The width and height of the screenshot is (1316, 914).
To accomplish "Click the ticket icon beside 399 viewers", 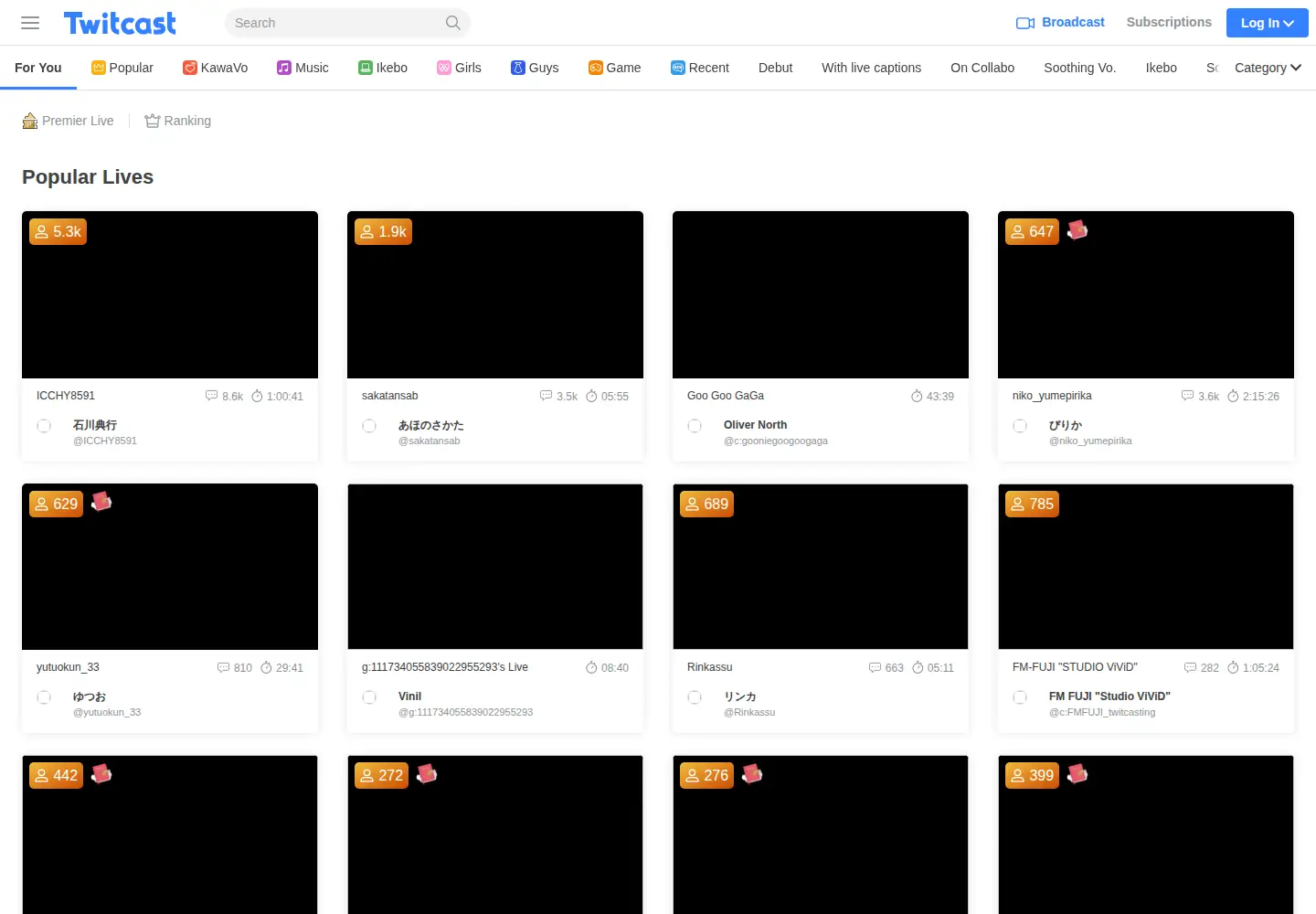I will tap(1077, 773).
